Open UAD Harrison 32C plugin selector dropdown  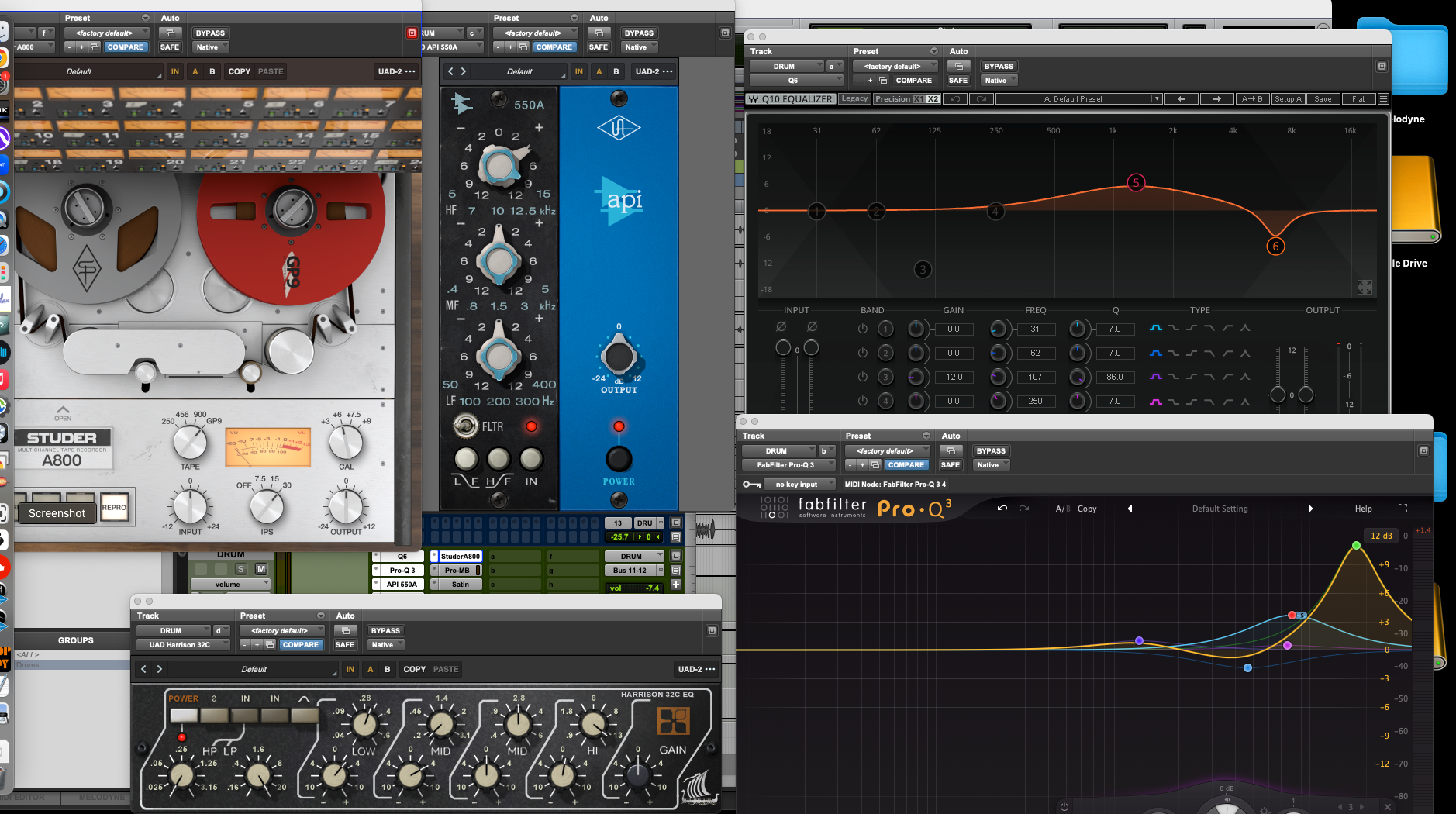[183, 645]
